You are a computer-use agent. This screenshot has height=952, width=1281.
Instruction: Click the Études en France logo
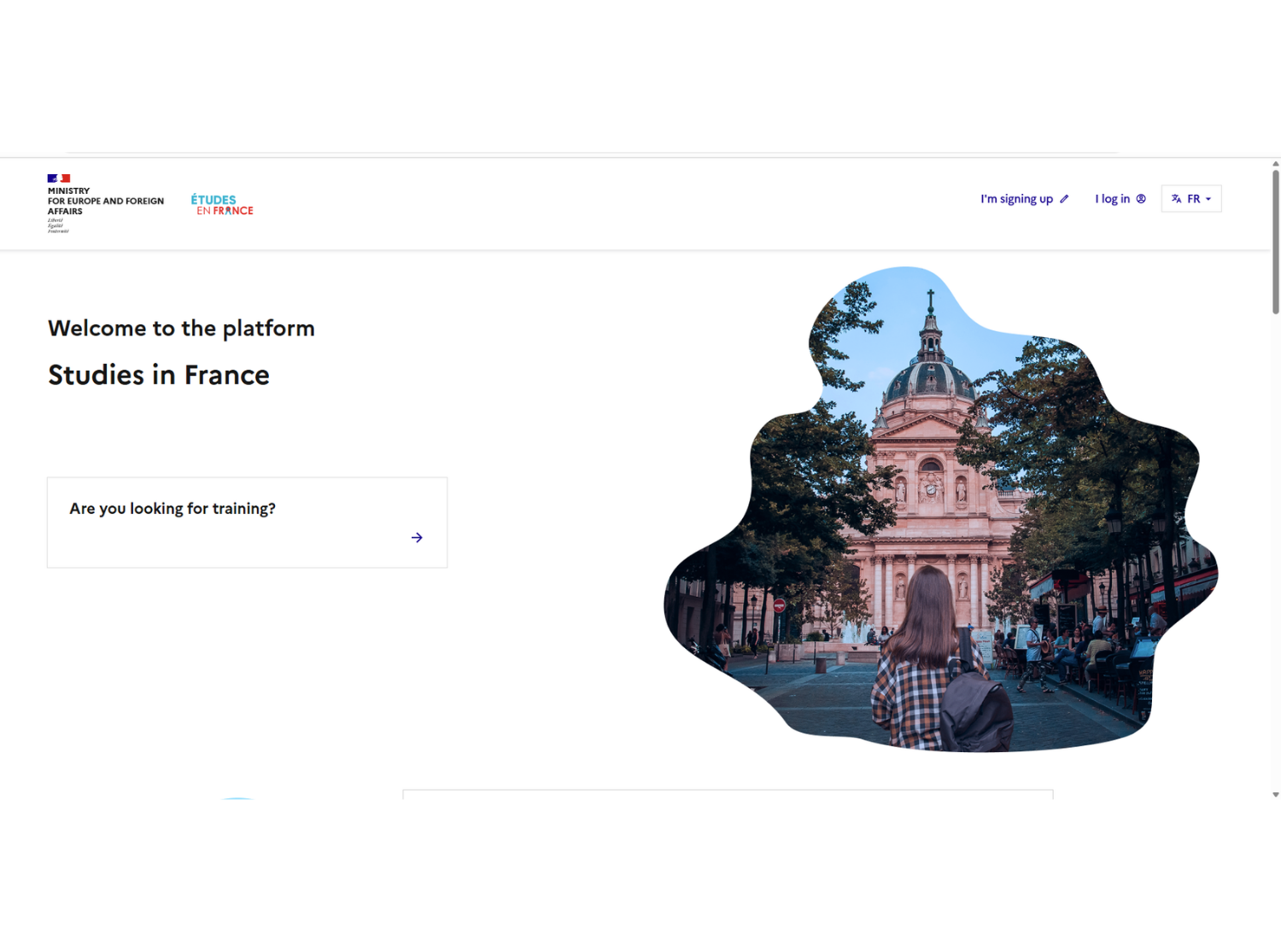click(x=222, y=205)
